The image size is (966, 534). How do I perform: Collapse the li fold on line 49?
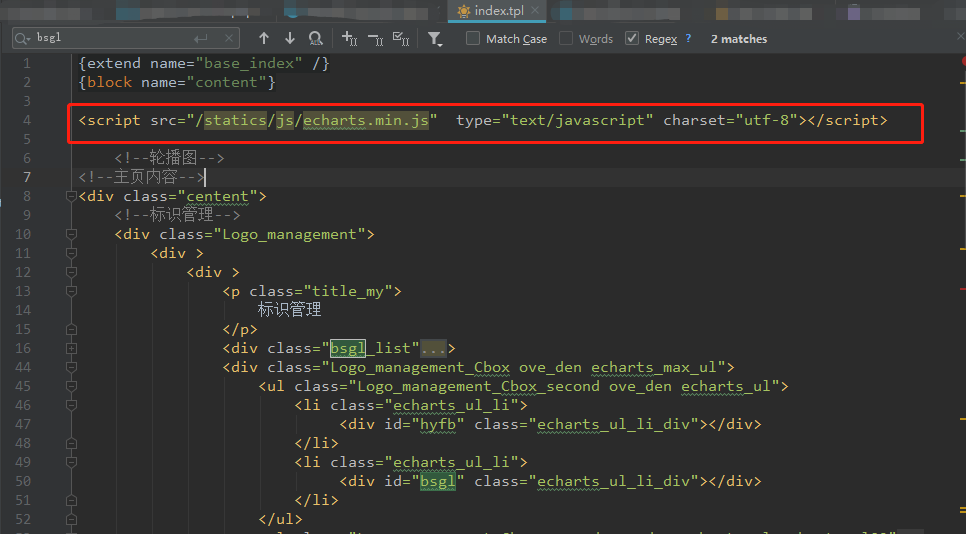click(71, 463)
